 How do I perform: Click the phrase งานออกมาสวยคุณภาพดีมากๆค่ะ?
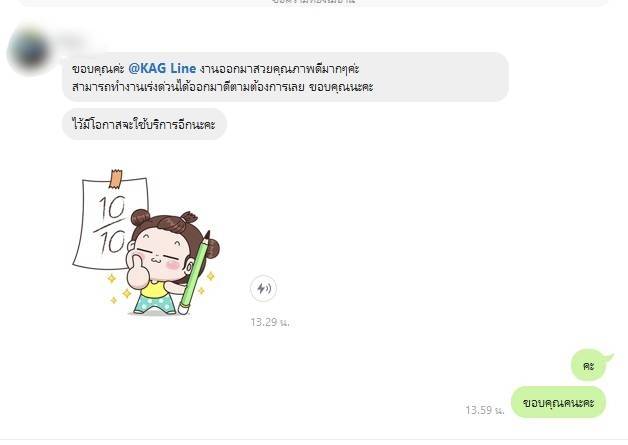(280, 69)
